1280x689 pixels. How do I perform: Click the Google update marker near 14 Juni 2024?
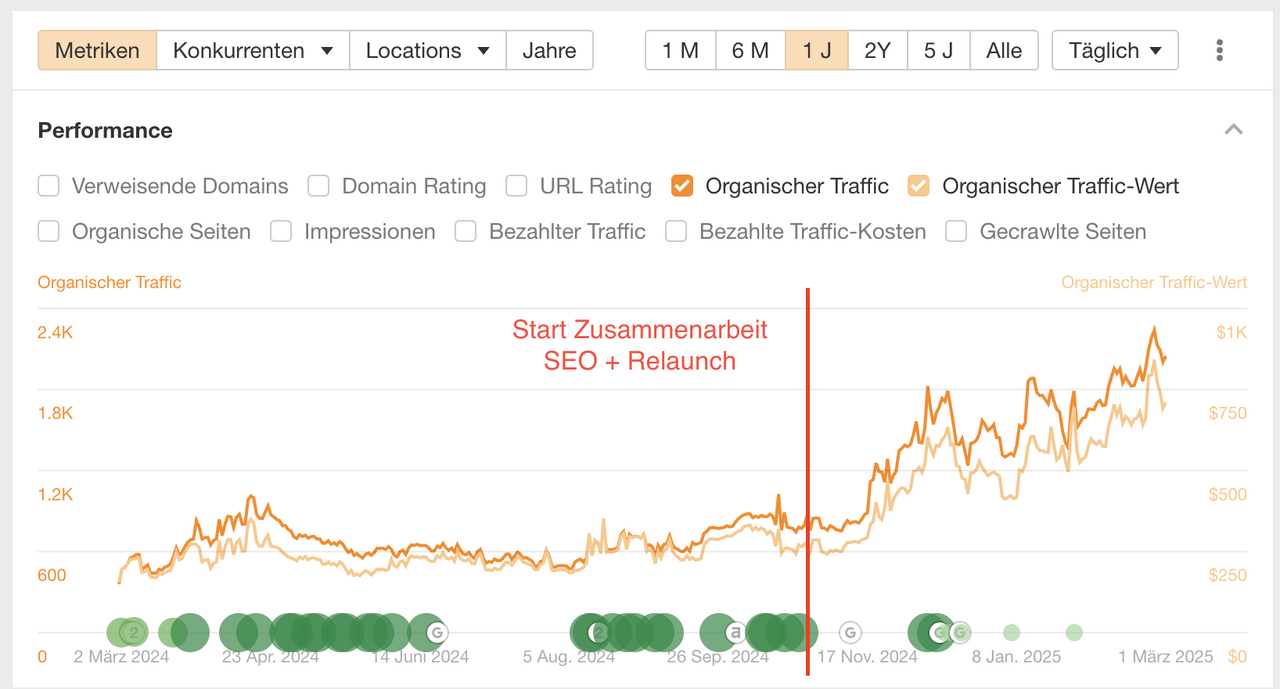pyautogui.click(x=436, y=632)
